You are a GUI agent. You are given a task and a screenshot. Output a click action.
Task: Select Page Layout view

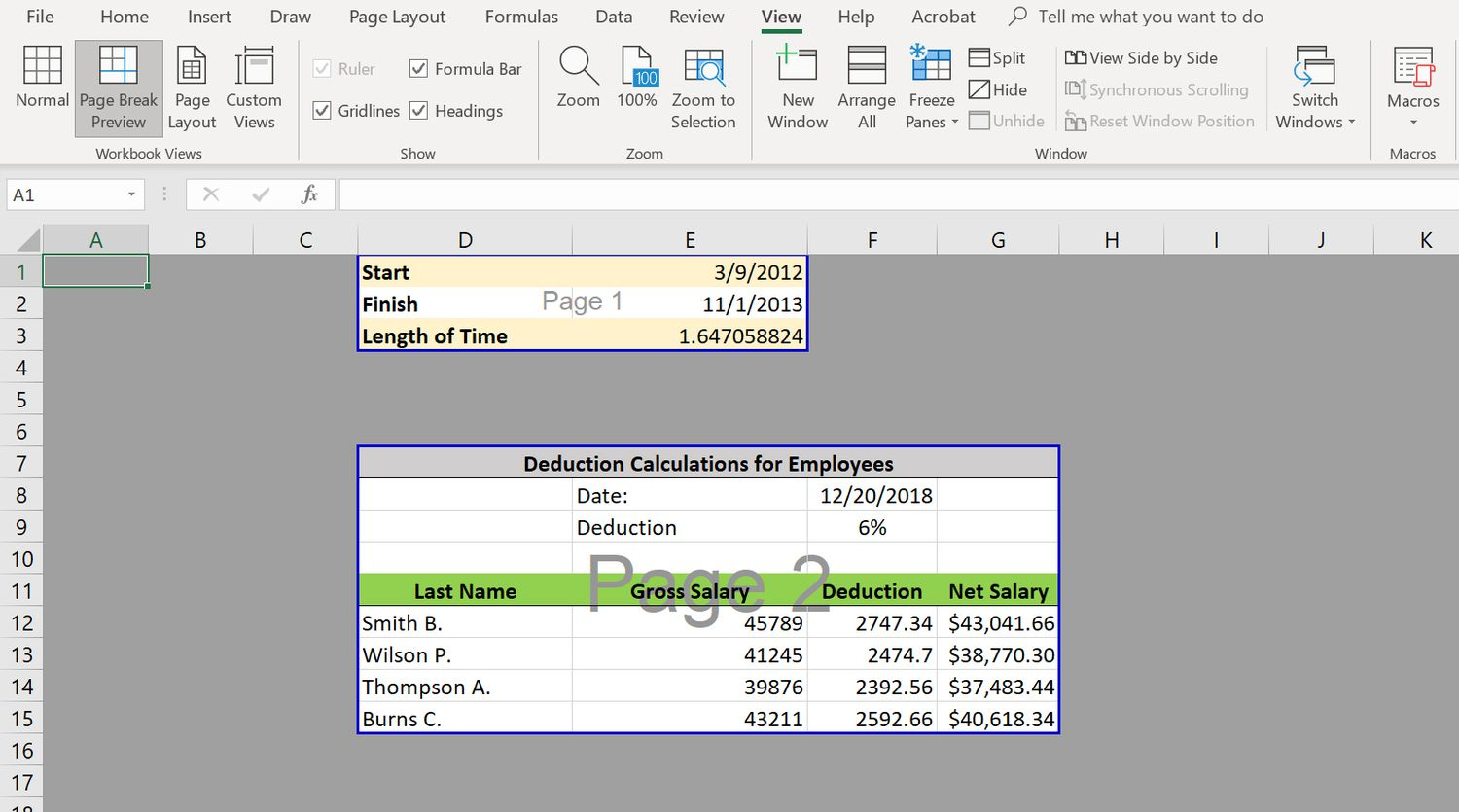(192, 88)
